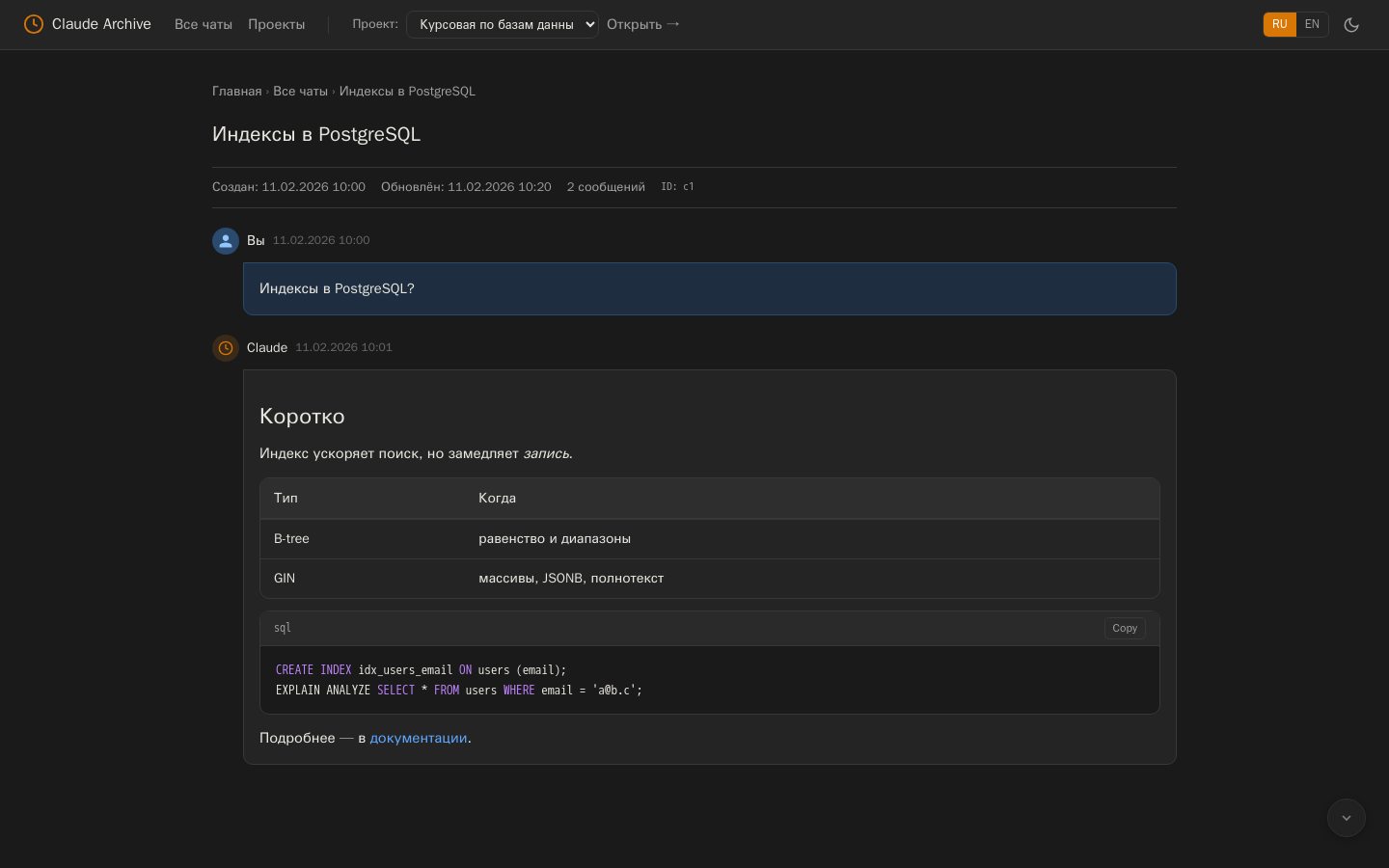
Task: Switch interface language to RU
Action: (1279, 24)
